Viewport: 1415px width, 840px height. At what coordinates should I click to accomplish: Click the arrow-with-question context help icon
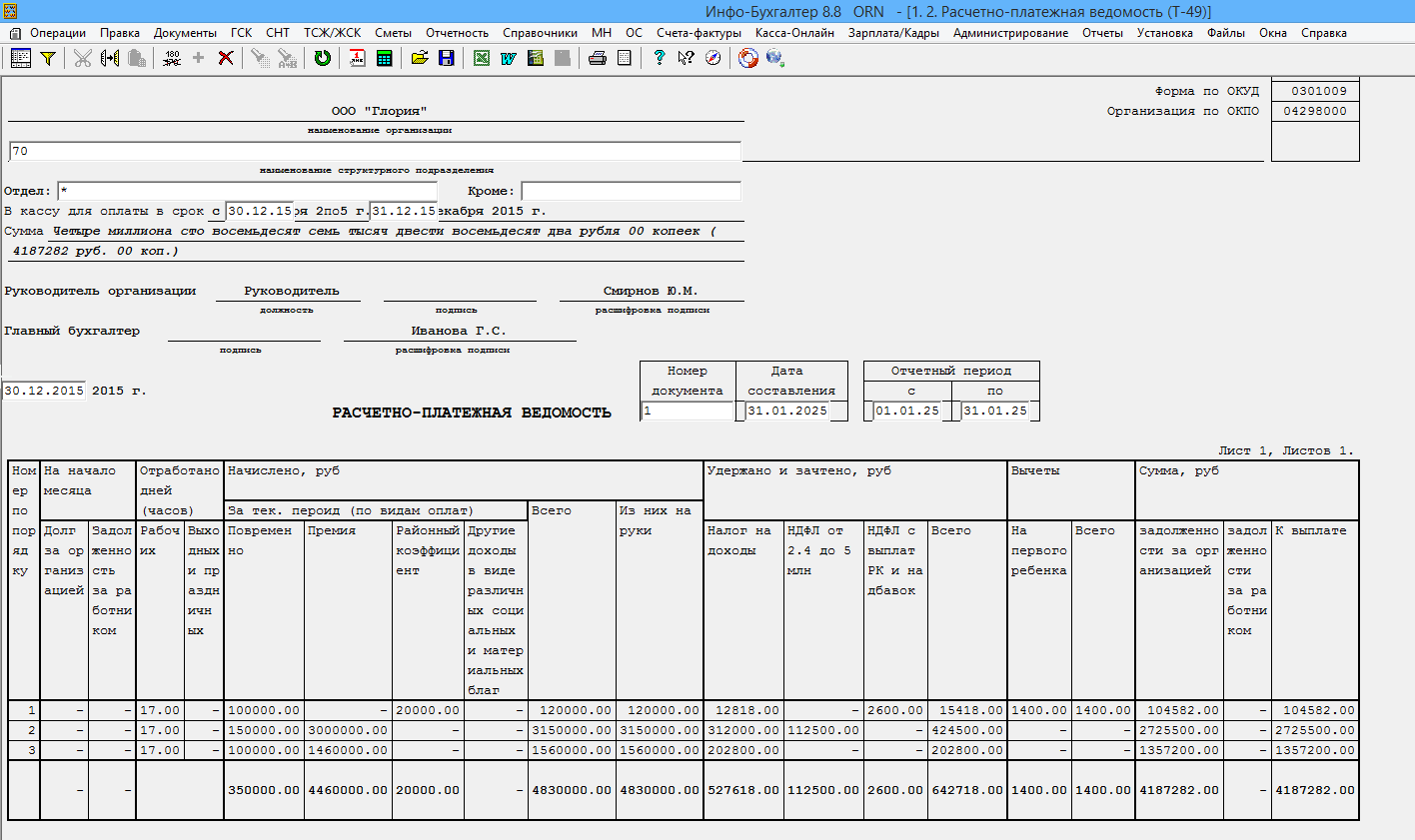pyautogui.click(x=686, y=58)
